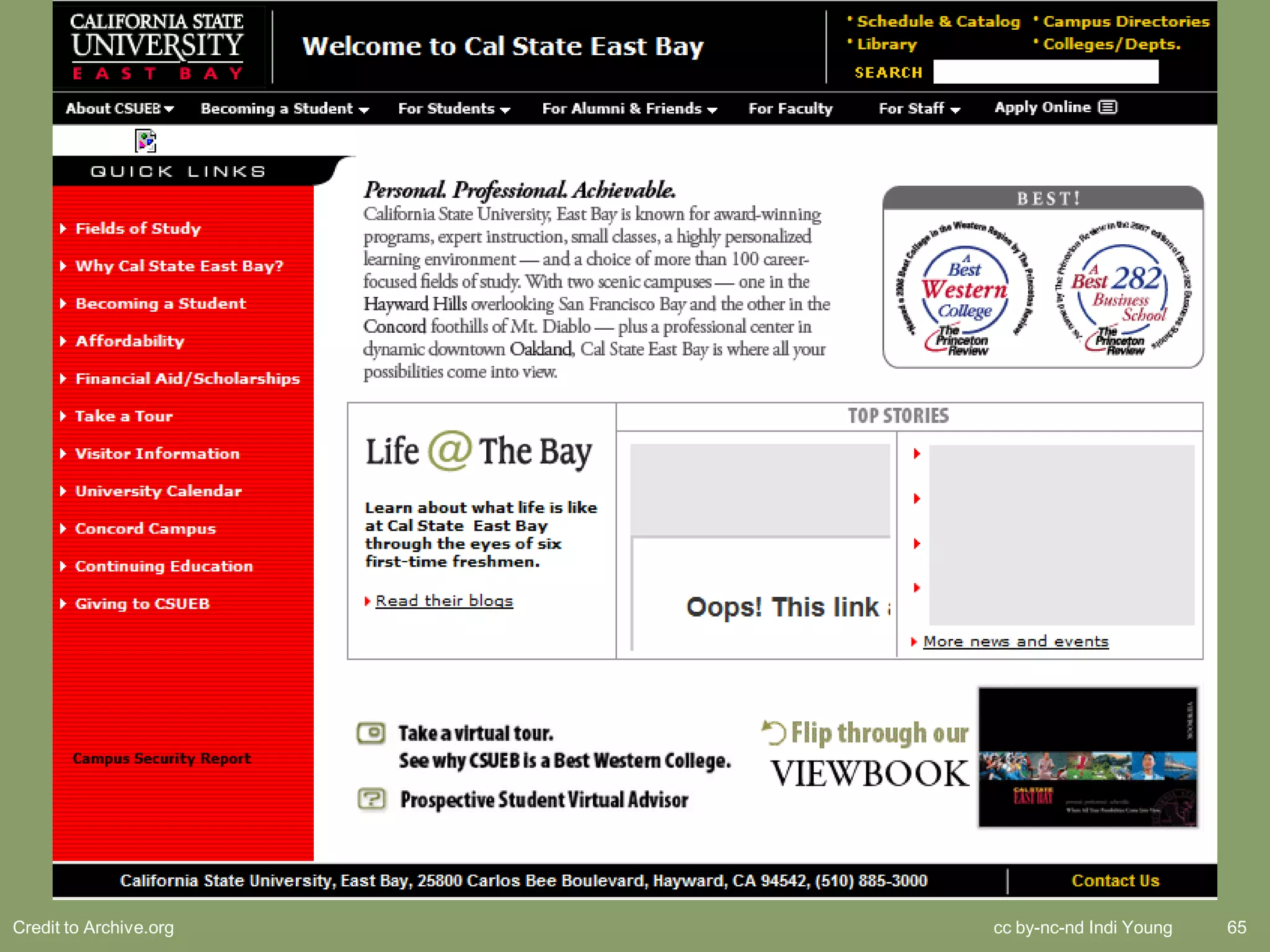
Task: Click the Virtual Advisor question icon
Action: pyautogui.click(x=371, y=799)
